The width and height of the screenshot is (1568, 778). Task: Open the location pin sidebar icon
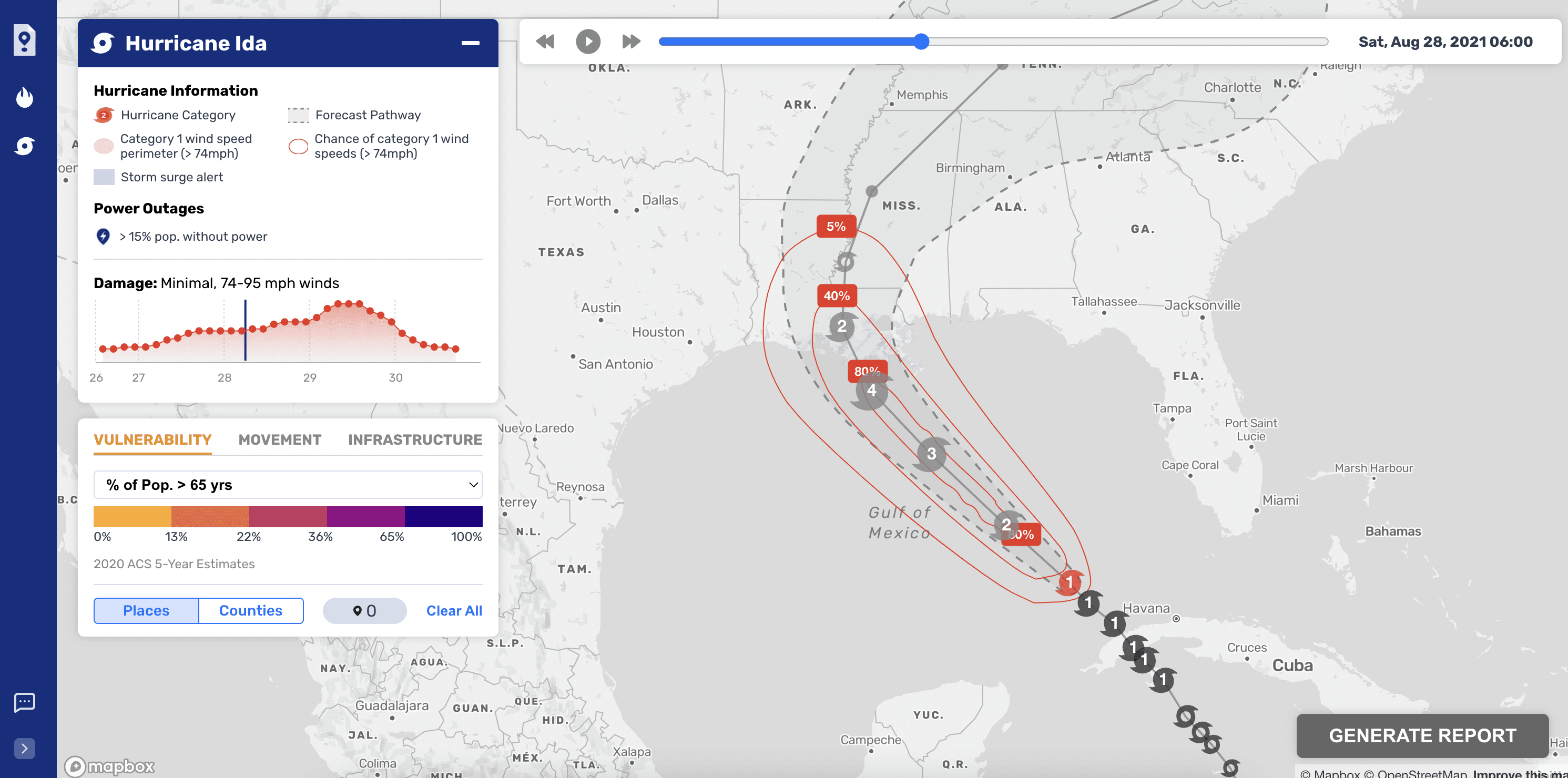click(x=24, y=40)
